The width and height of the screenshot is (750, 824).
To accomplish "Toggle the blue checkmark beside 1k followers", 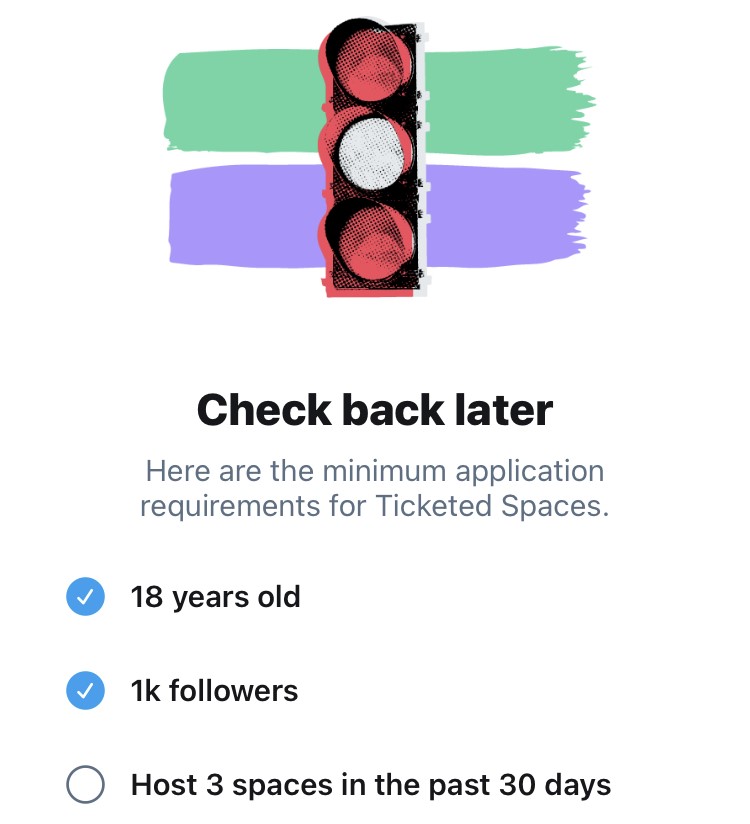I will tap(86, 691).
